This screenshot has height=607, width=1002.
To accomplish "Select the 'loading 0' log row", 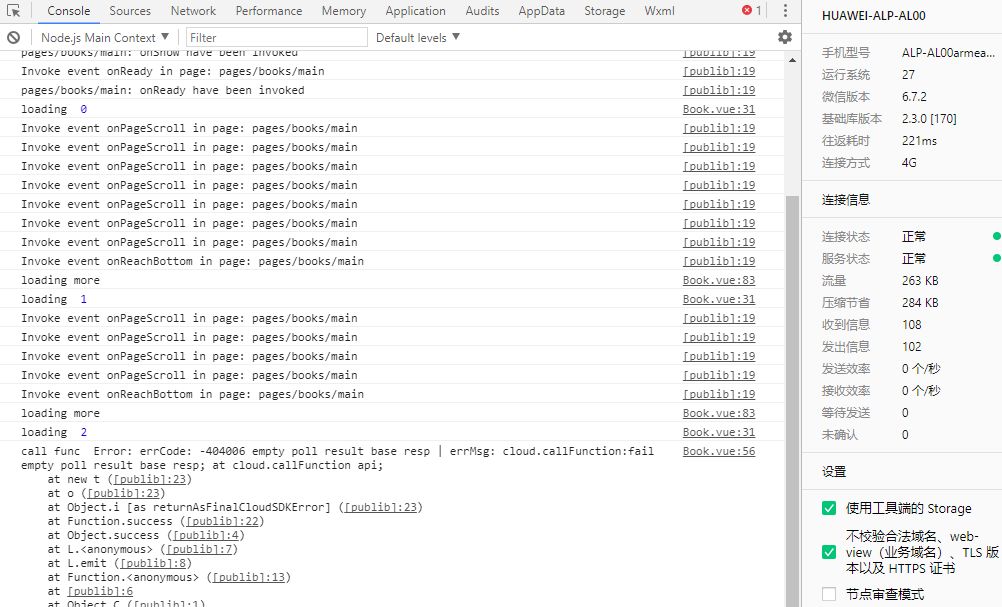I will 392,109.
